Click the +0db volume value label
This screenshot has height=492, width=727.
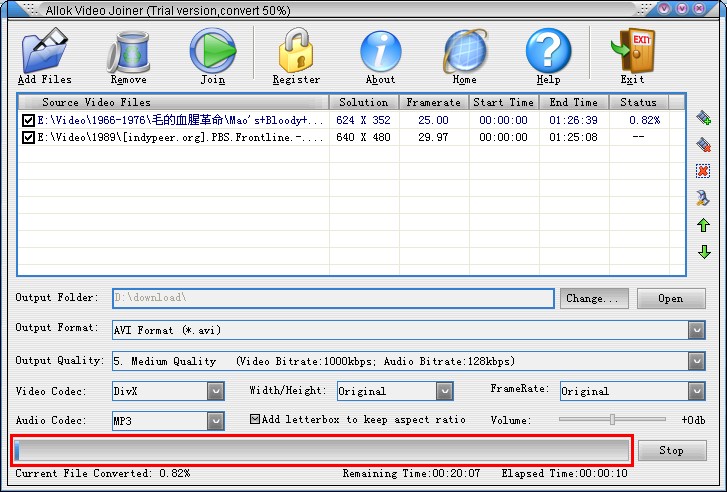[x=693, y=420]
